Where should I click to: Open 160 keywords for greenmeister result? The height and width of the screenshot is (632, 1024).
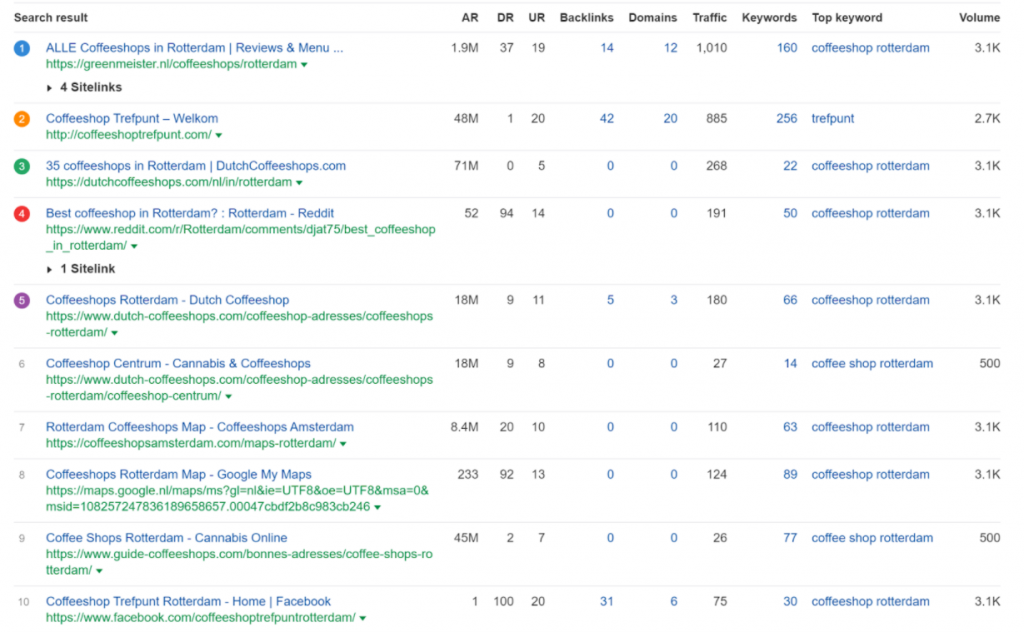coord(787,48)
